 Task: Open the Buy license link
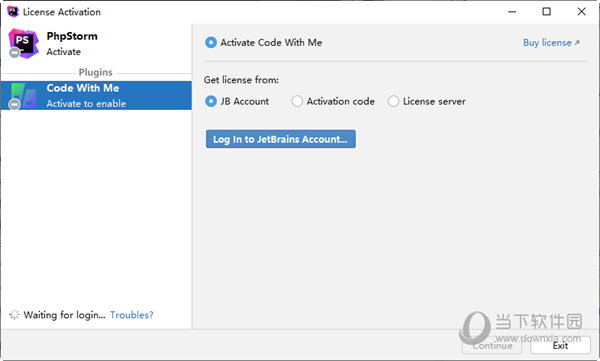551,42
